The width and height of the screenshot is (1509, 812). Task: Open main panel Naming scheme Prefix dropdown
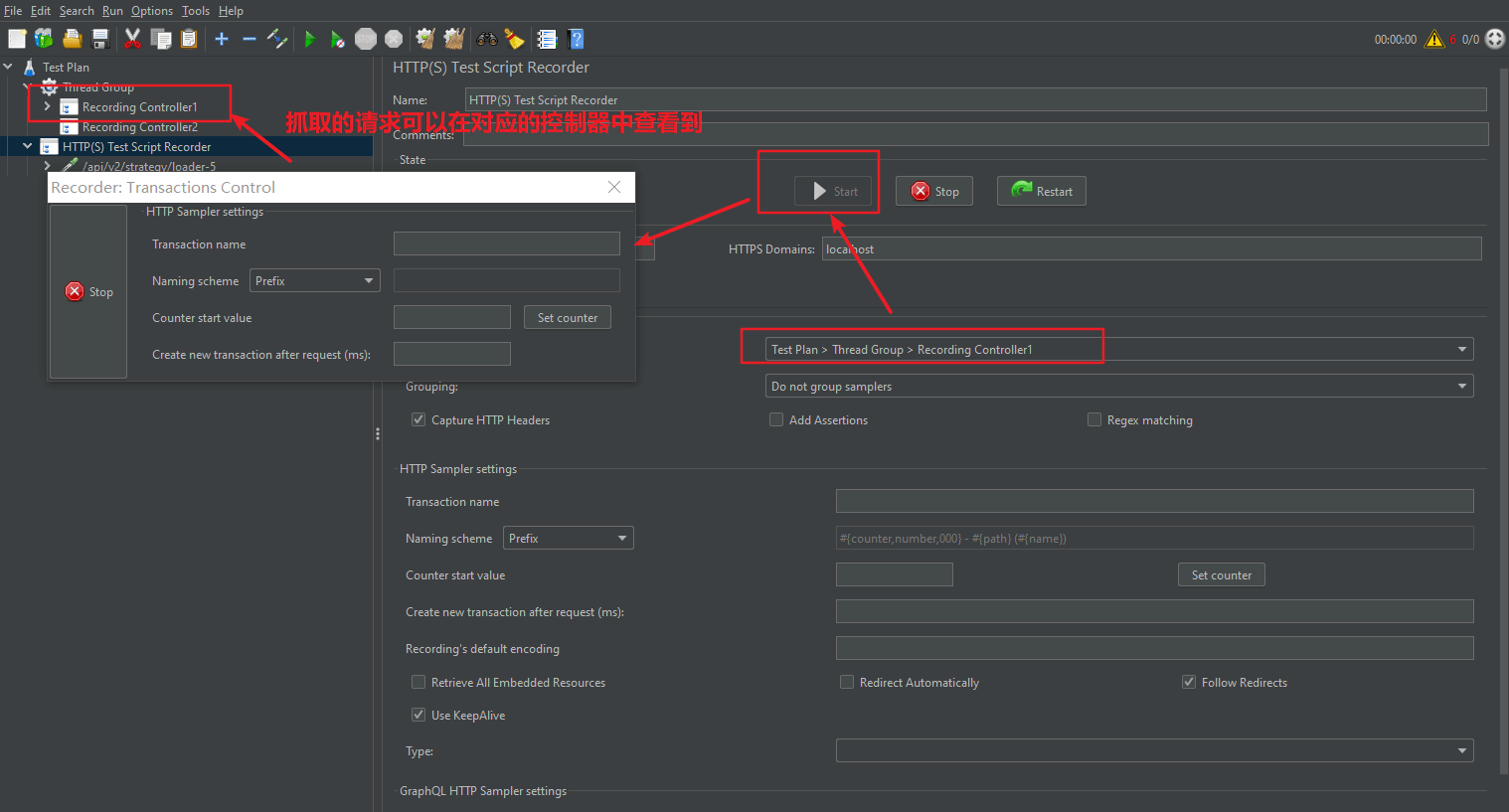[x=569, y=538]
